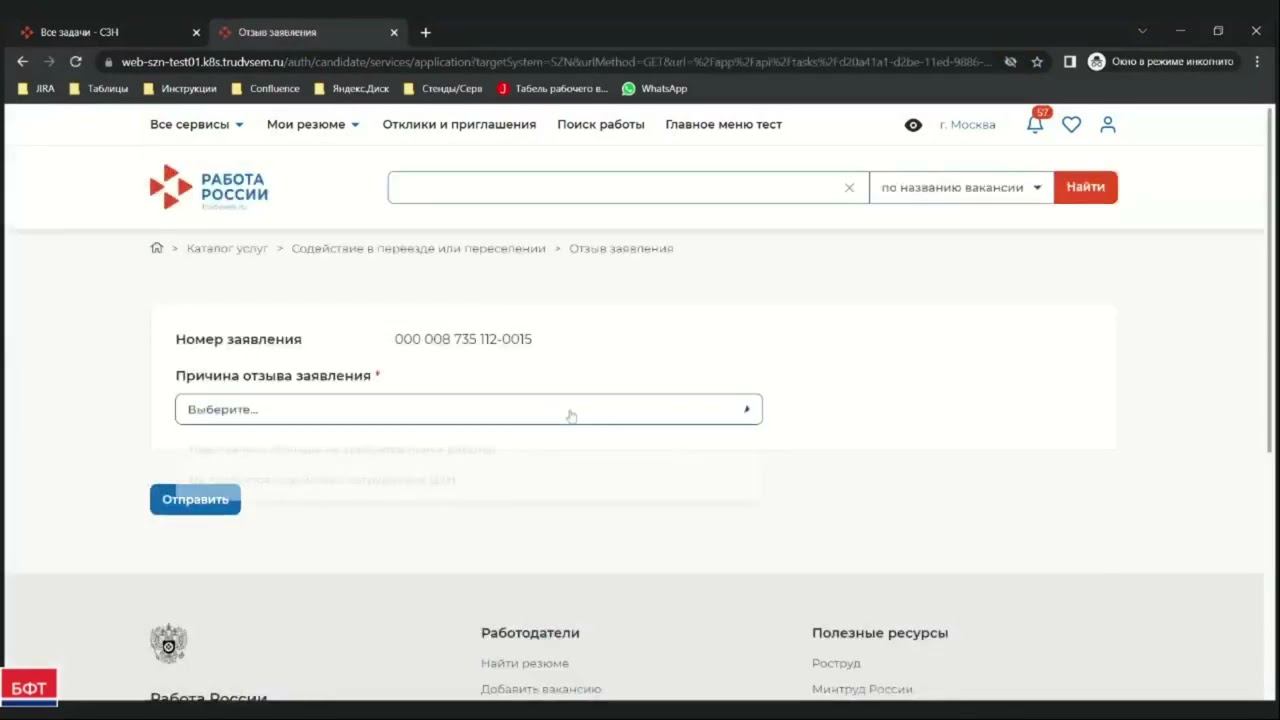Close the 'Отзыв заявления' tab
This screenshot has width=1280, height=720.
394,32
